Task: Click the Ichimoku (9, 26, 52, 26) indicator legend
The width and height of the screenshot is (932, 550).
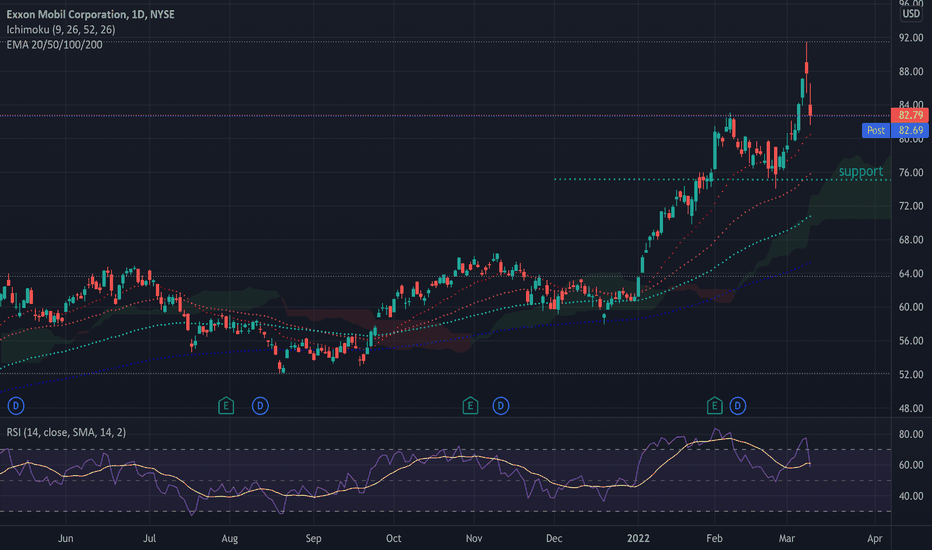Action: click(x=61, y=30)
